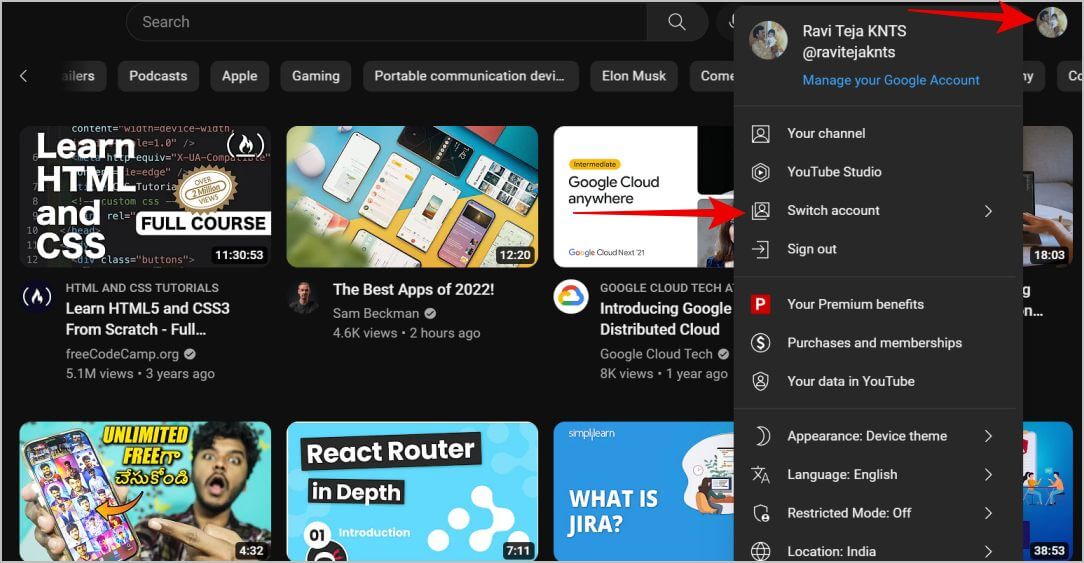Click the '5.1M views • 3 years ago' text

coord(140,374)
